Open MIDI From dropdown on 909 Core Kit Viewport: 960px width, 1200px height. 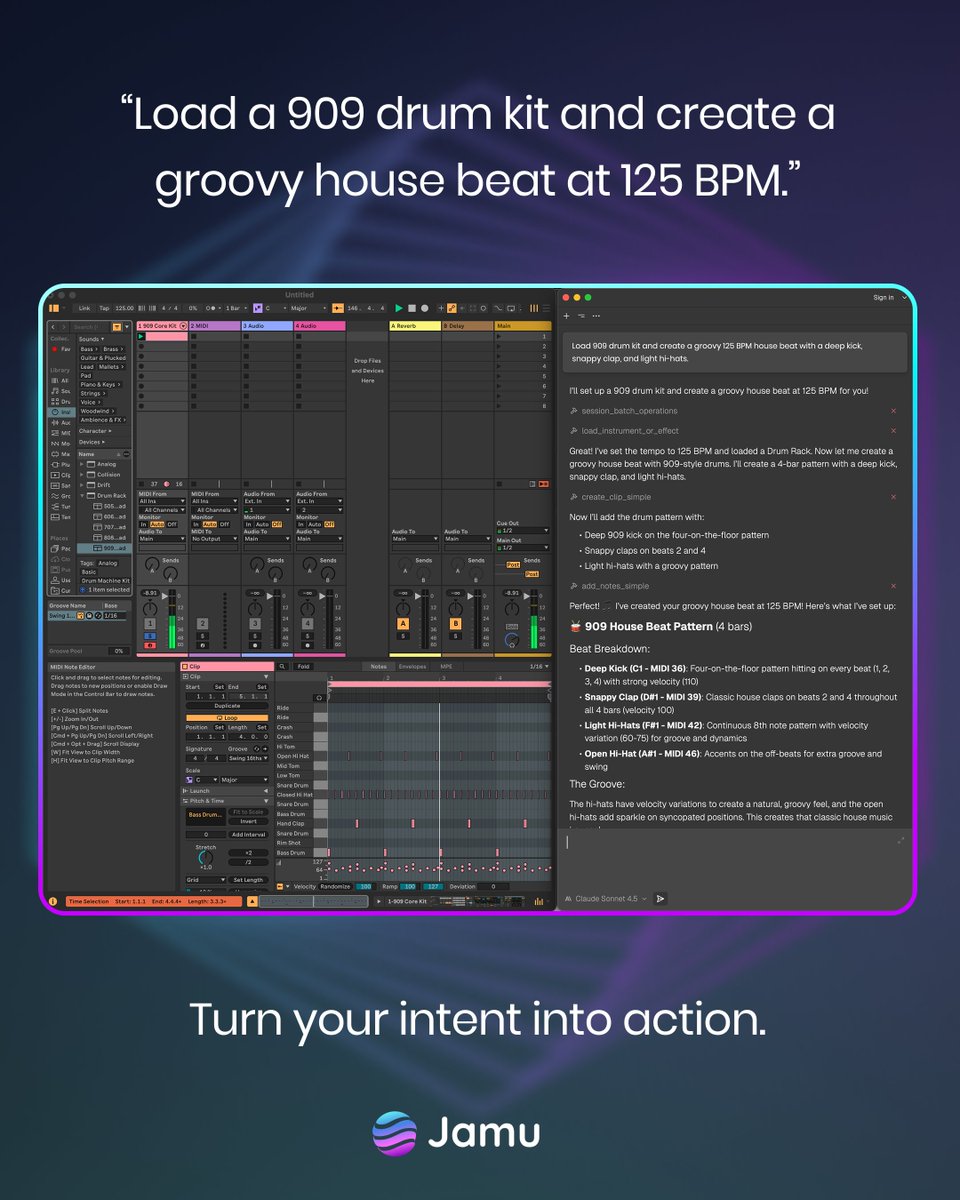162,501
